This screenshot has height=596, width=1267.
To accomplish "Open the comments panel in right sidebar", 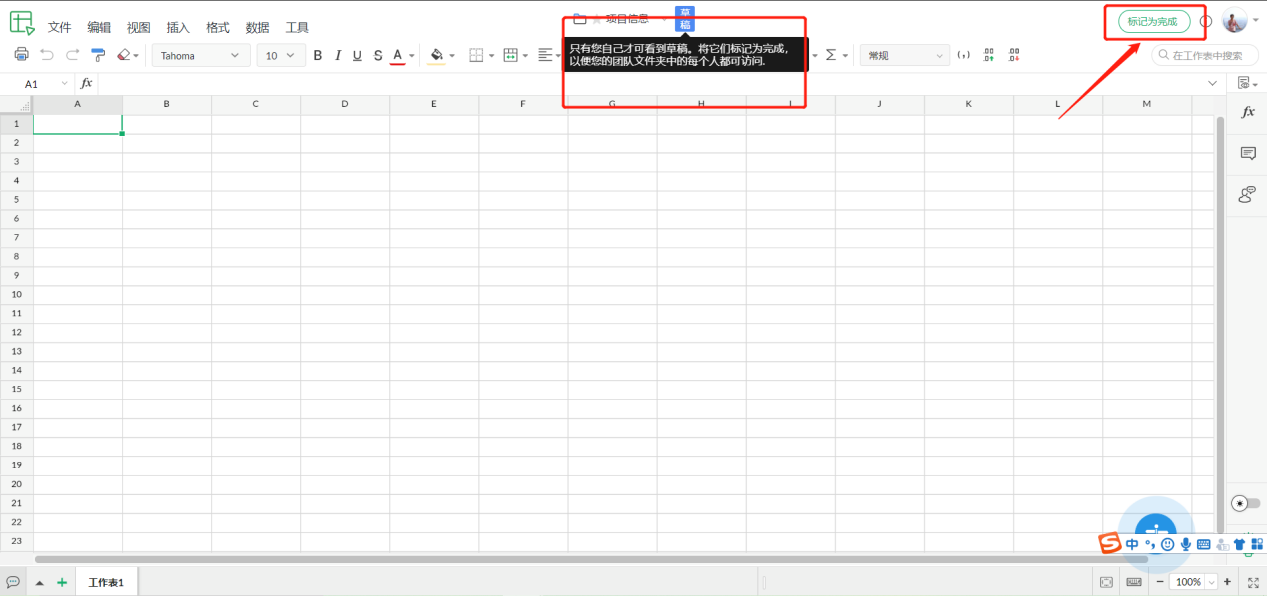I will (x=1247, y=153).
